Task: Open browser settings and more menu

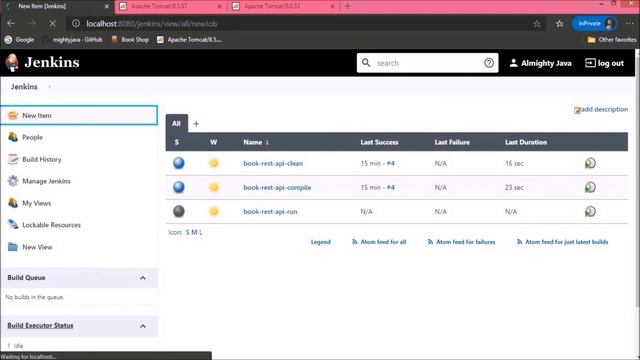Action: click(630, 24)
